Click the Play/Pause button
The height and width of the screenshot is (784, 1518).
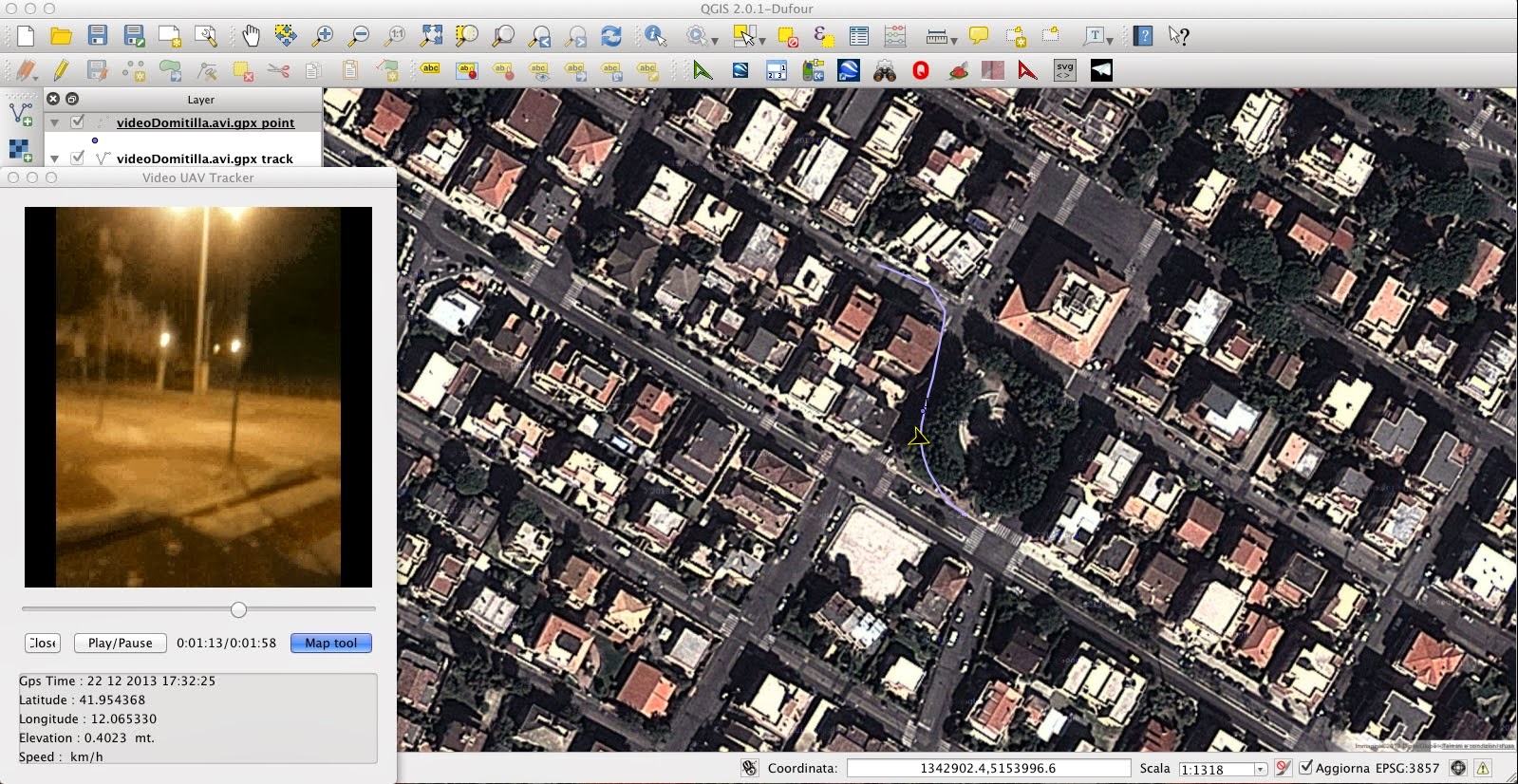(121, 643)
